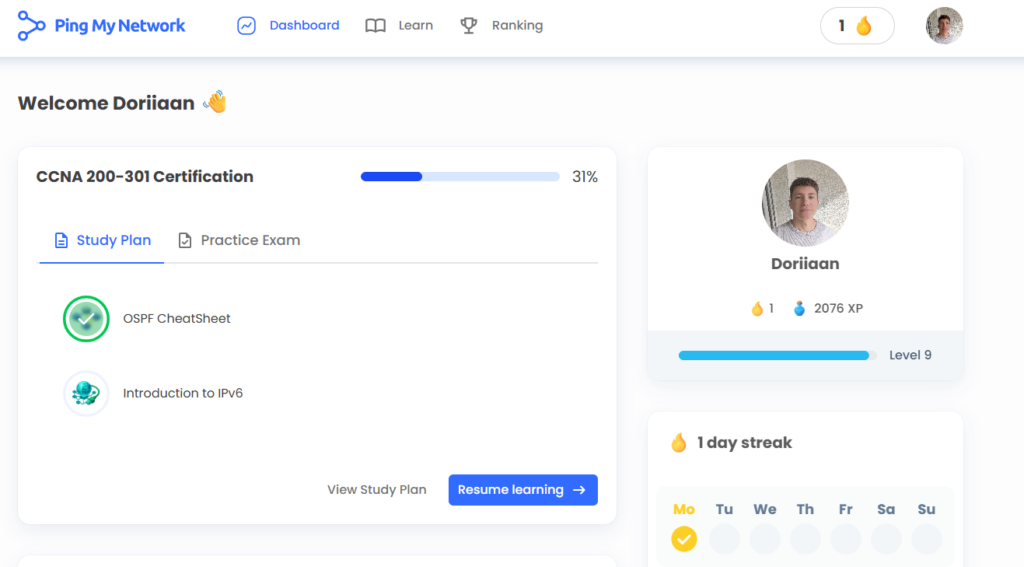This screenshot has height=567, width=1024.
Task: Click the Sunday streak circle
Action: (927, 539)
